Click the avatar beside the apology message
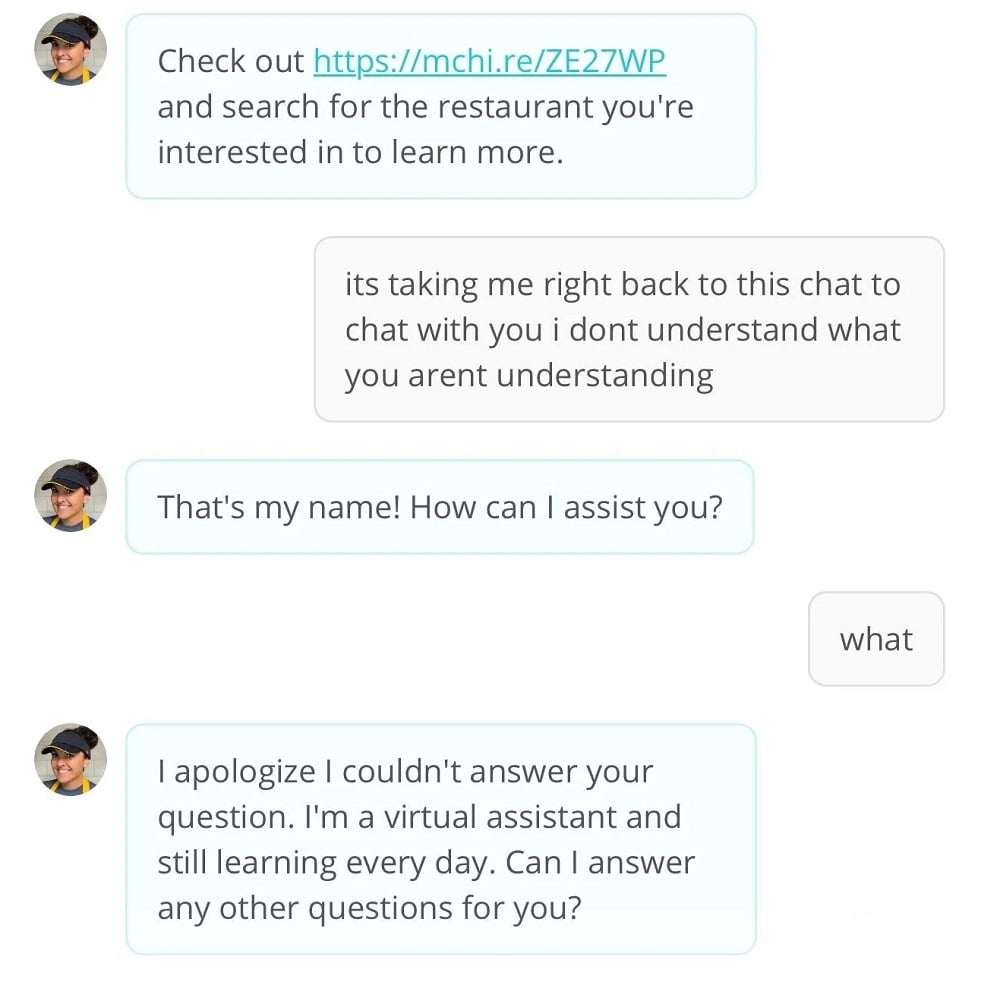Image resolution: width=1000 pixels, height=988 pixels. pyautogui.click(x=70, y=760)
